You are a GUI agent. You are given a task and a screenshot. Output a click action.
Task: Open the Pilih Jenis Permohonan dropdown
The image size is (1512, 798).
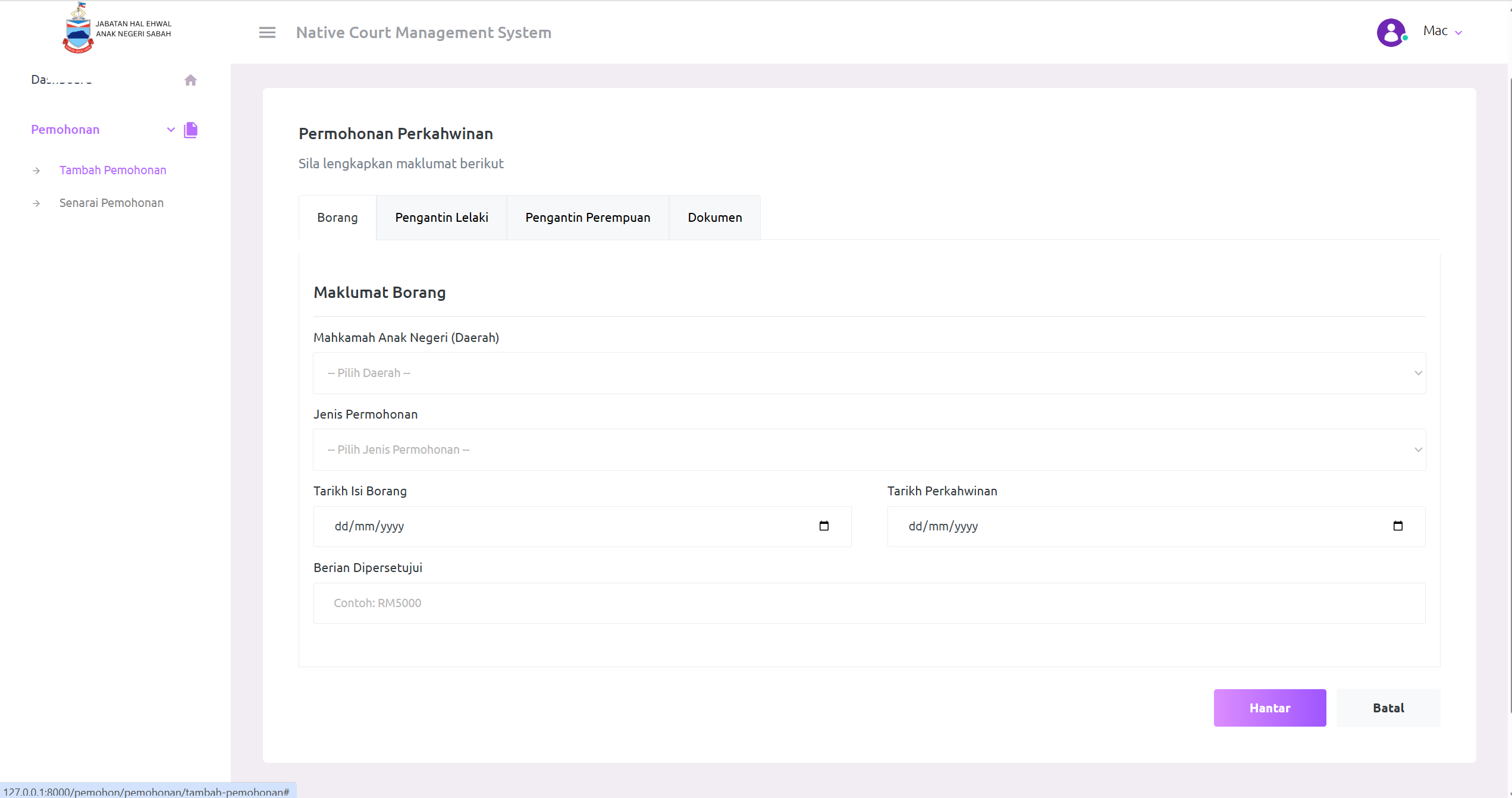(x=869, y=450)
